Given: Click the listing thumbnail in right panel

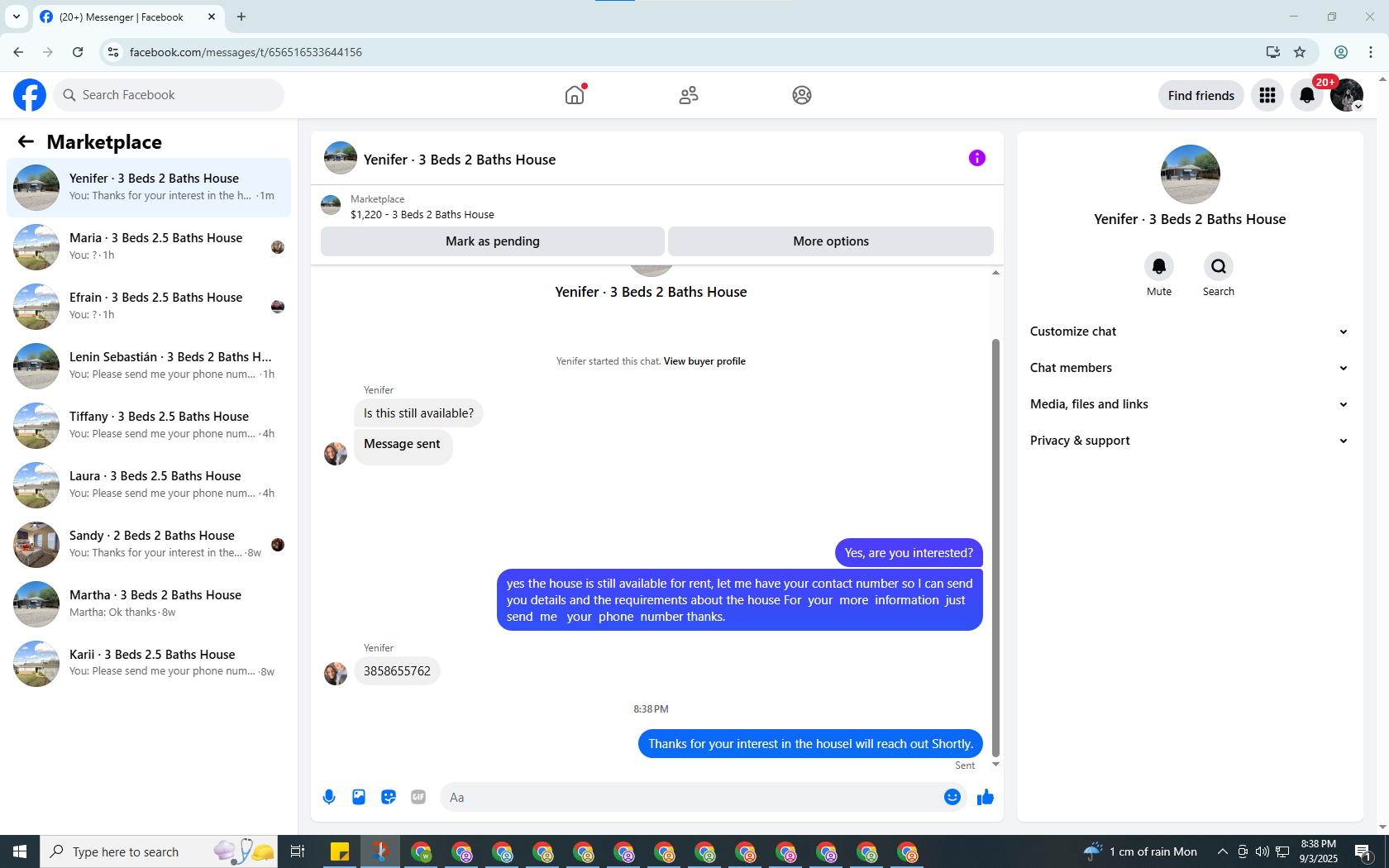Looking at the screenshot, I should point(1190,174).
